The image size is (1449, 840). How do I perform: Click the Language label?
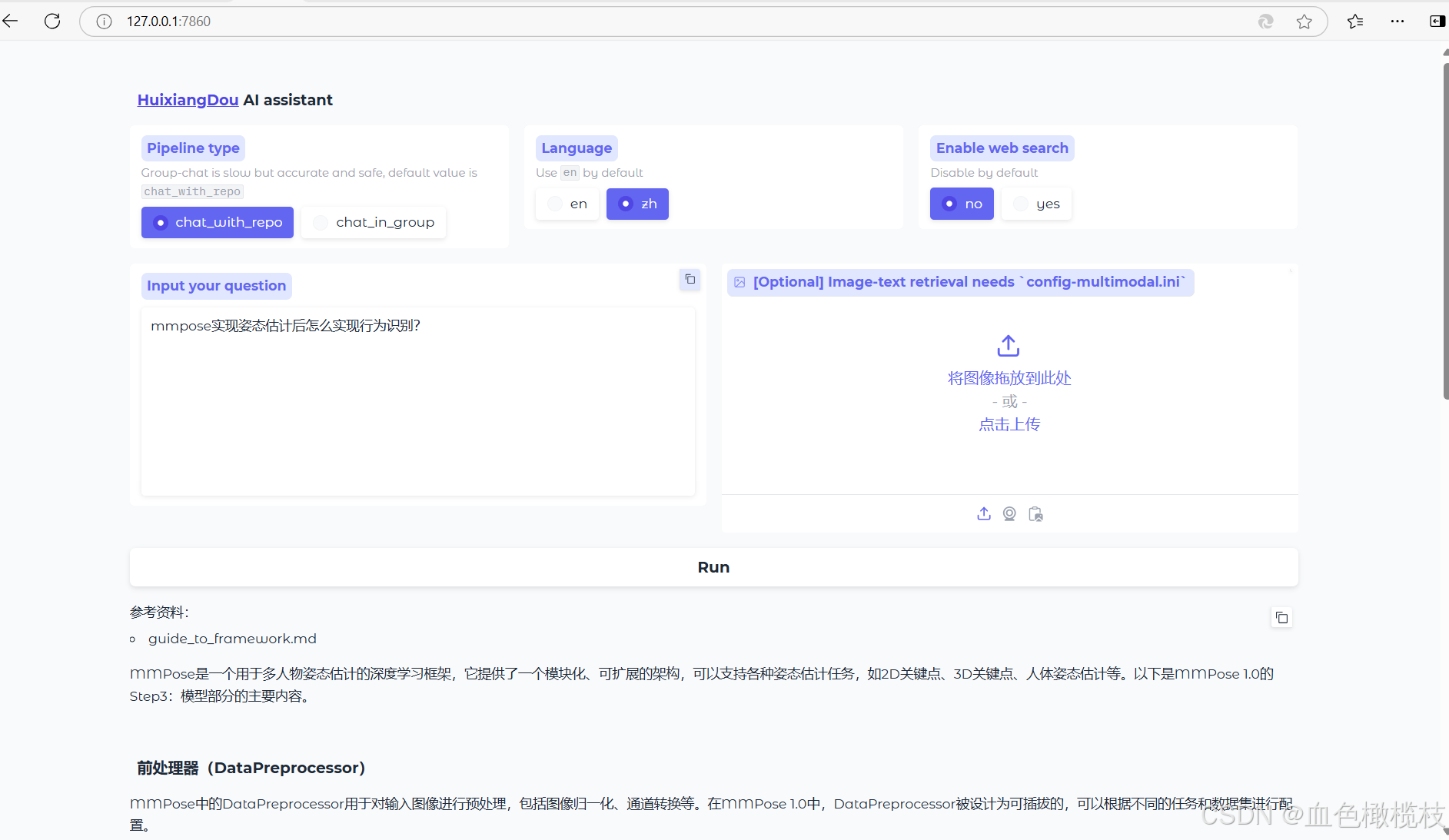[x=577, y=148]
